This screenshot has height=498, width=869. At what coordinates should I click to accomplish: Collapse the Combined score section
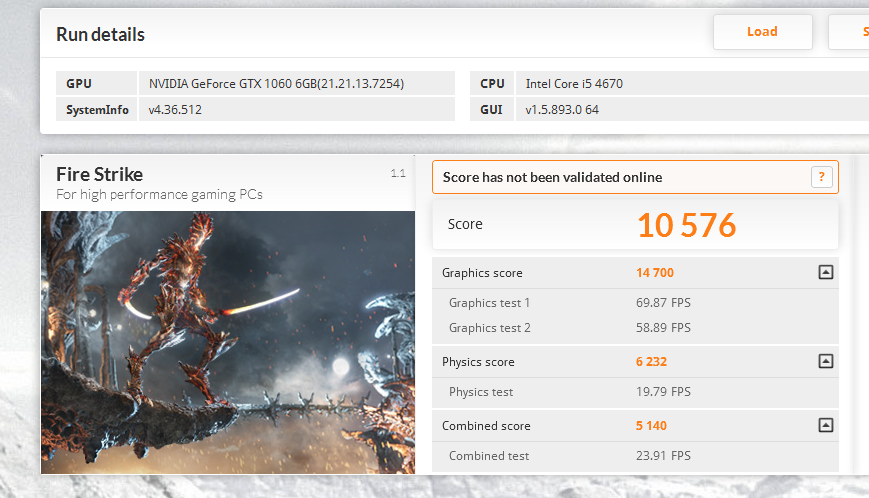825,425
